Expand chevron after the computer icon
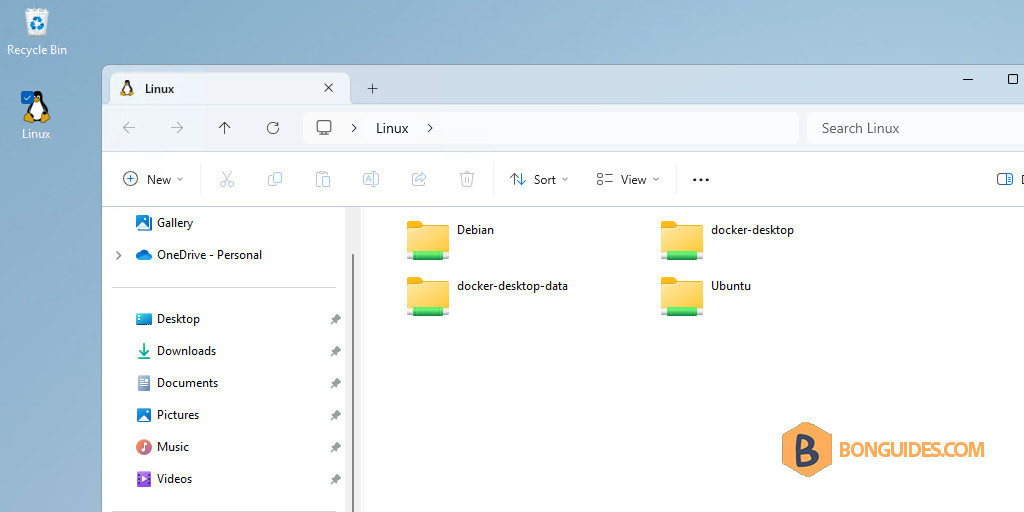The height and width of the screenshot is (512, 1024). tap(354, 128)
